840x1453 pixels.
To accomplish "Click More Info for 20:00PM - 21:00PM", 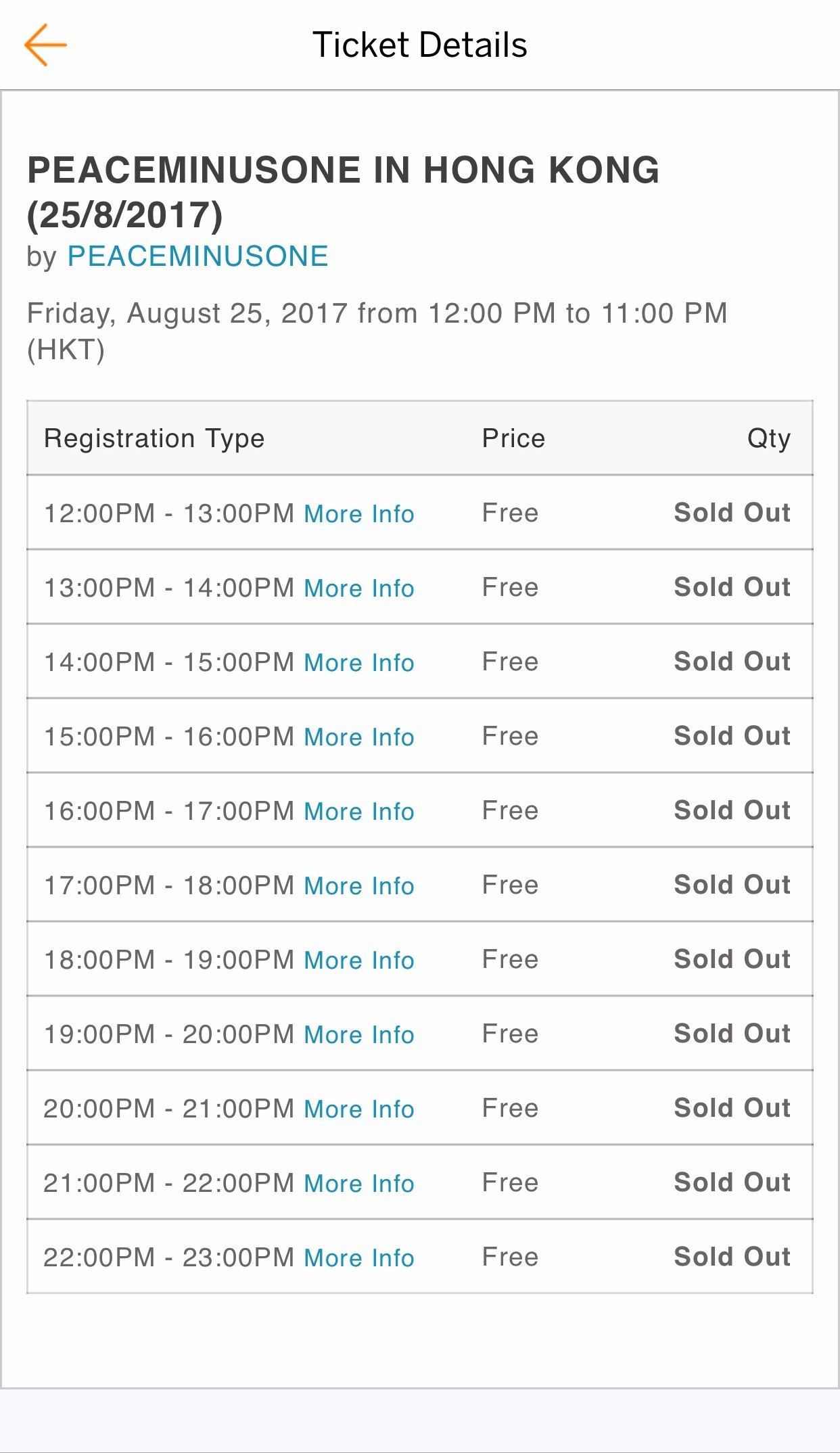I will [x=358, y=1109].
